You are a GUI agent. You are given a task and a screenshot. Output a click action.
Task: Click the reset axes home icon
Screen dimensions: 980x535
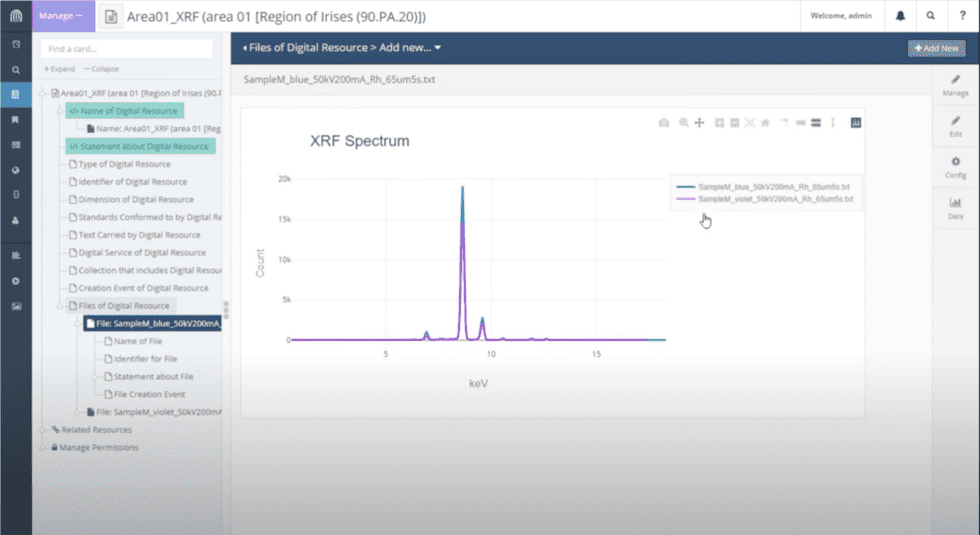pos(765,122)
